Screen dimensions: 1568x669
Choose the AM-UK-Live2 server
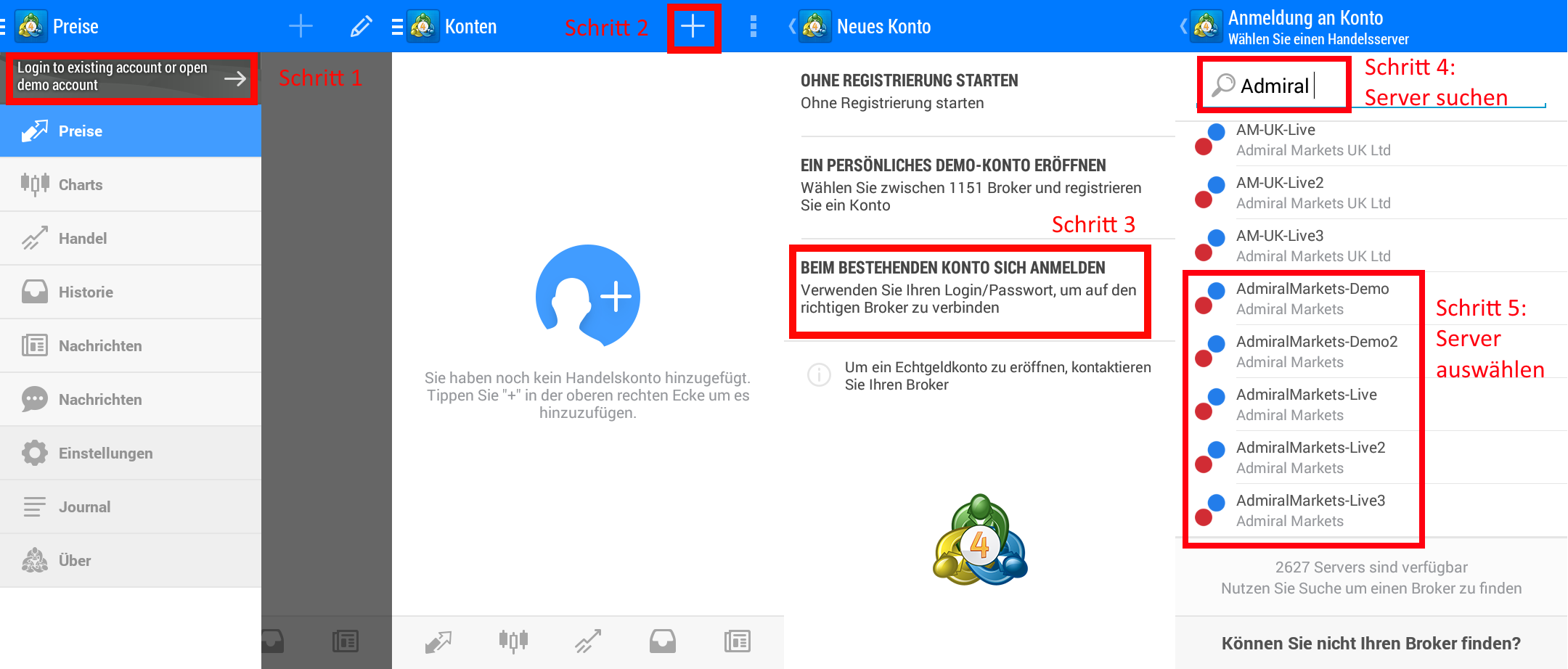click(x=1371, y=193)
